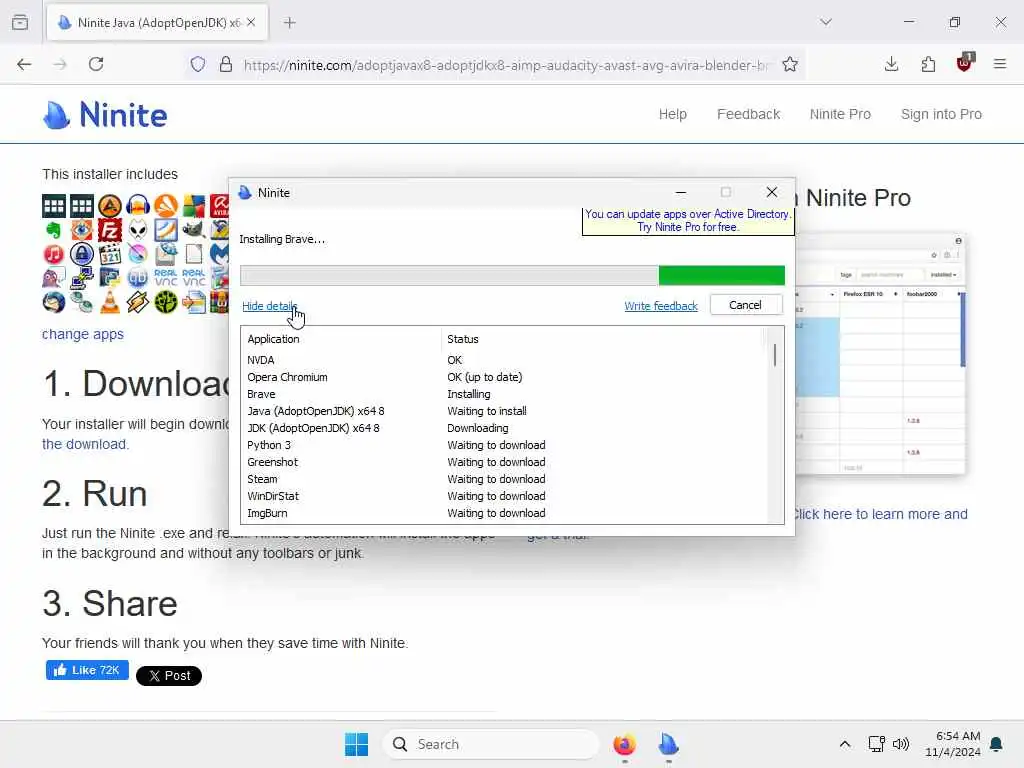Click the Ninite Pro screenshot thumbnail
The height and width of the screenshot is (768, 1024).
(879, 353)
